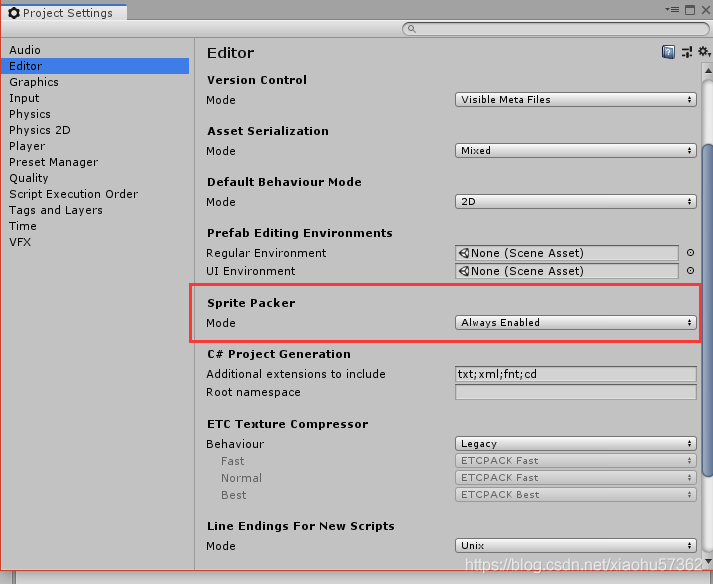This screenshot has width=713, height=584.
Task: Open Default Behaviour Mode dropdown
Action: 576,201
